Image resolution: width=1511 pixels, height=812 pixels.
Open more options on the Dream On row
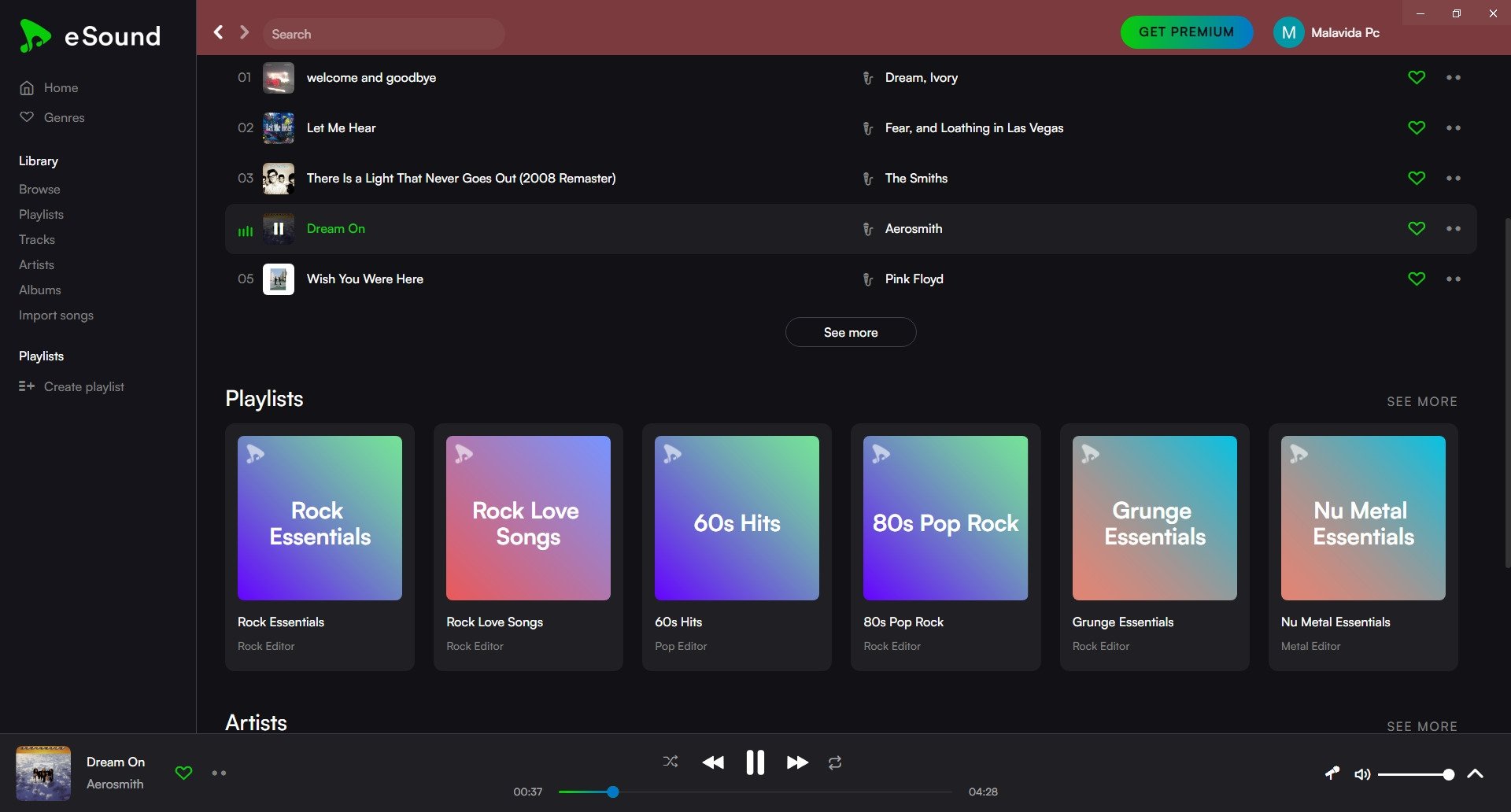(1453, 228)
